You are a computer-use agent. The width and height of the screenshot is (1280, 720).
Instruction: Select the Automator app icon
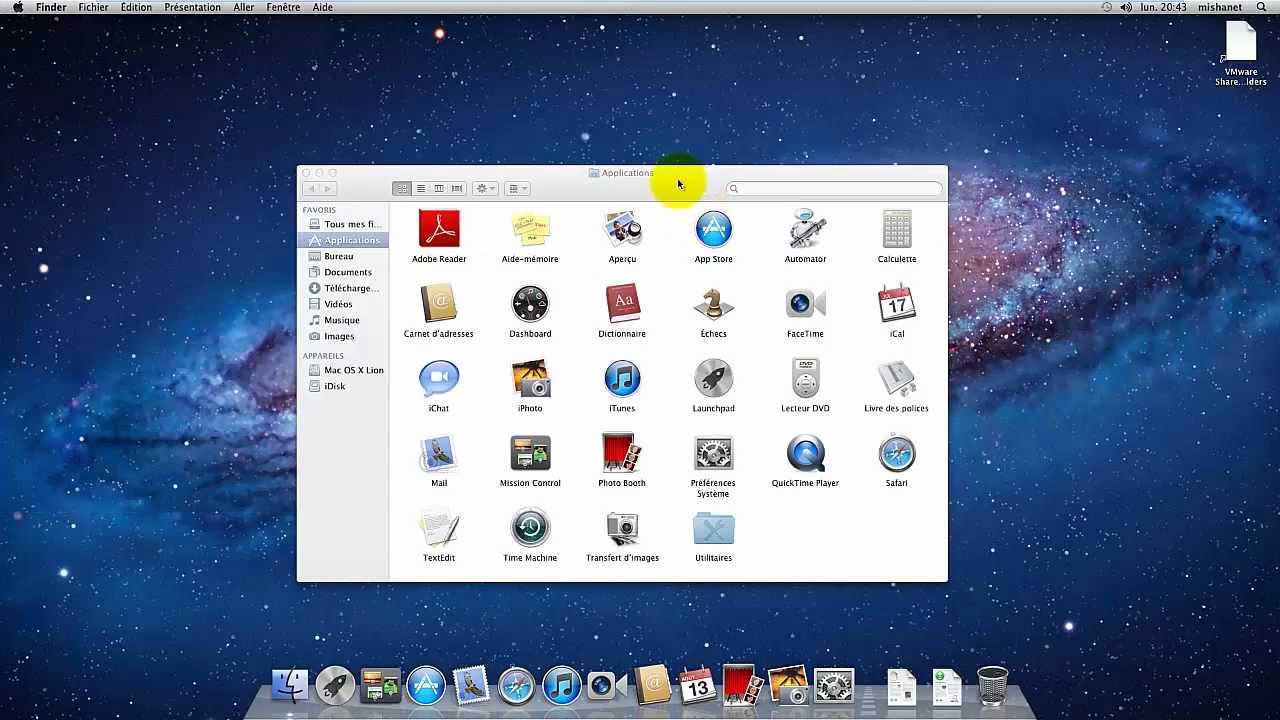click(x=805, y=230)
